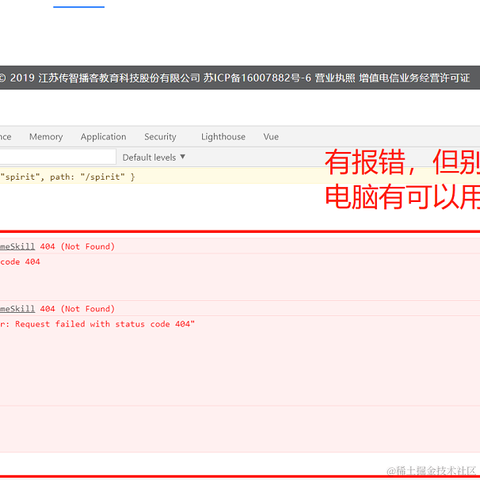Select "Request failed with status code 404" message
Image resolution: width=480 pixels, height=480 pixels.
tap(105, 324)
